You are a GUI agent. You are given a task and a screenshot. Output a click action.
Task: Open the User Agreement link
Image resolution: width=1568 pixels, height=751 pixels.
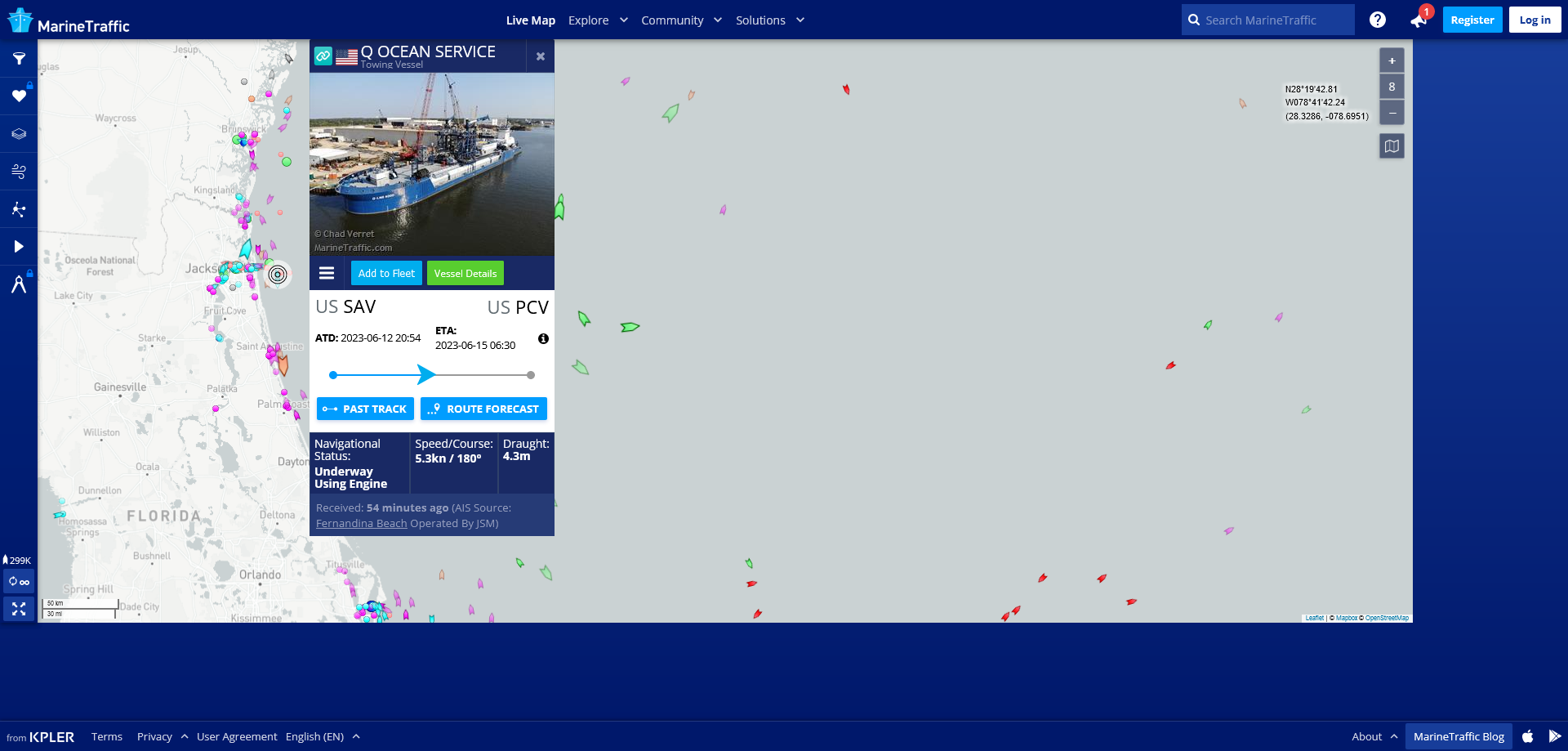[x=237, y=736]
